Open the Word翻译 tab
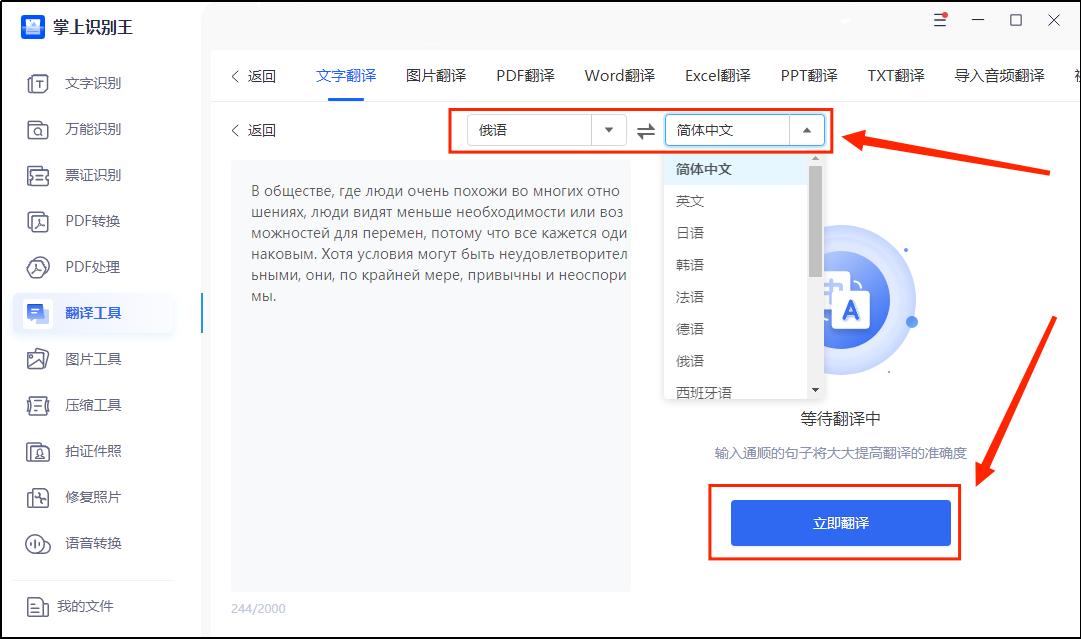The image size is (1081, 639). 617,75
